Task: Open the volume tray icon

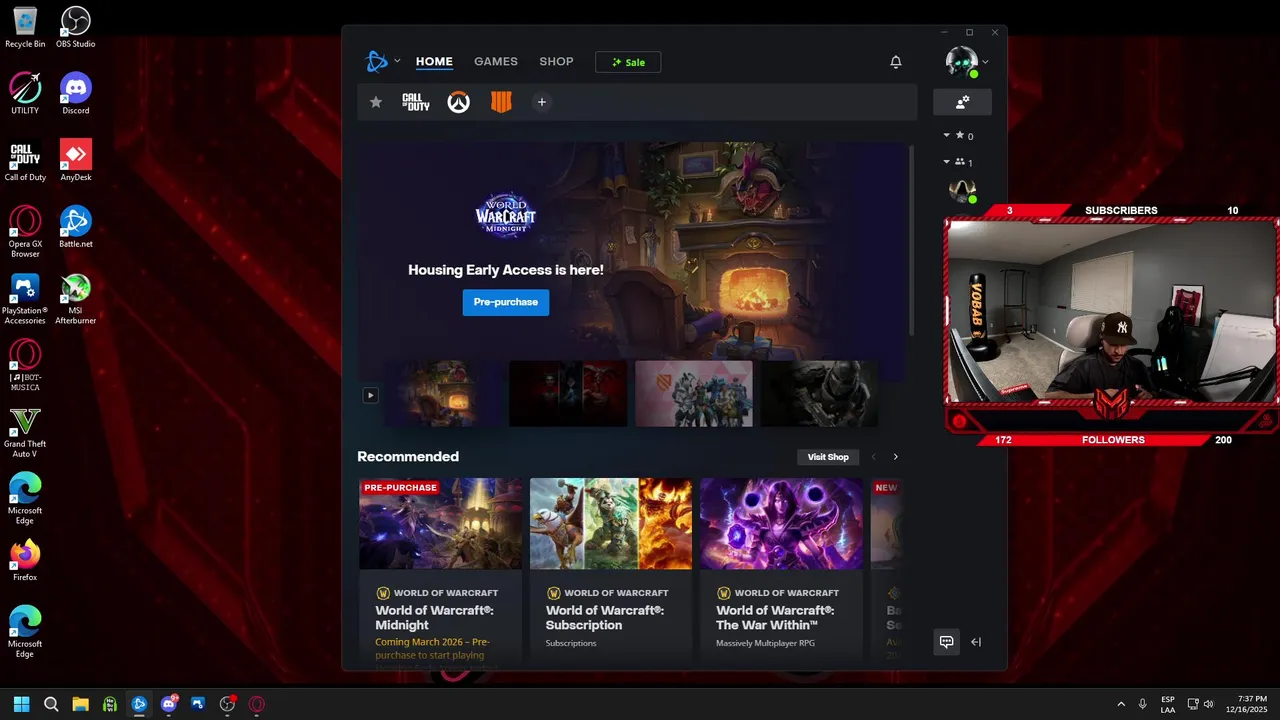Action: pyautogui.click(x=1209, y=704)
